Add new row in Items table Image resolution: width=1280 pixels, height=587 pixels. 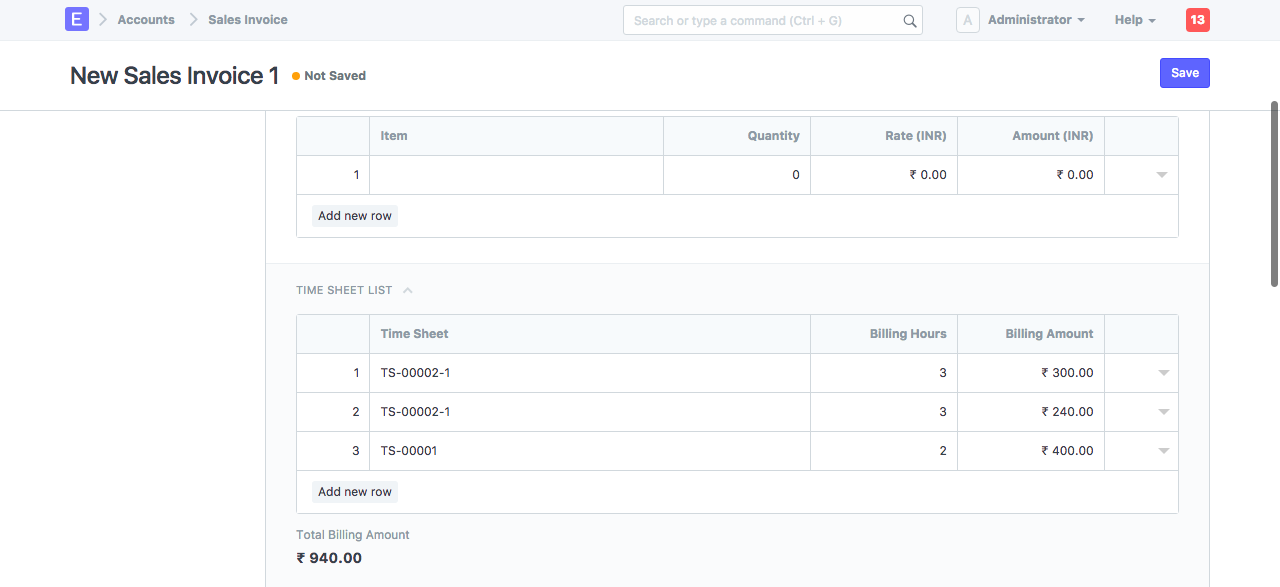click(x=355, y=216)
